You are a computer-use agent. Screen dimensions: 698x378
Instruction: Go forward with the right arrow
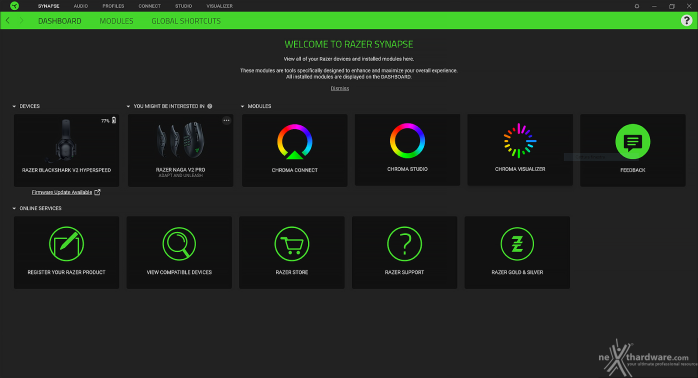pyautogui.click(x=21, y=20)
